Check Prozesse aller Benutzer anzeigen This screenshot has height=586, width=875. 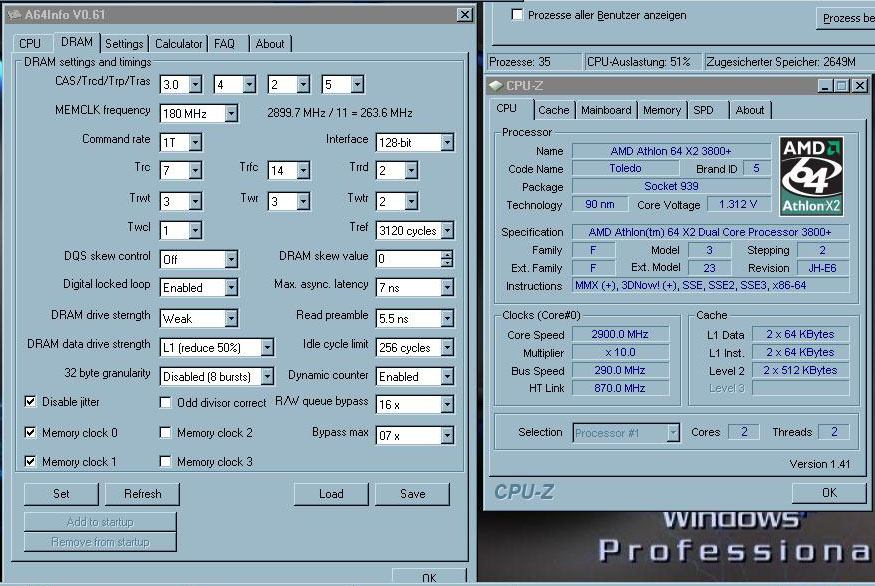tap(517, 15)
